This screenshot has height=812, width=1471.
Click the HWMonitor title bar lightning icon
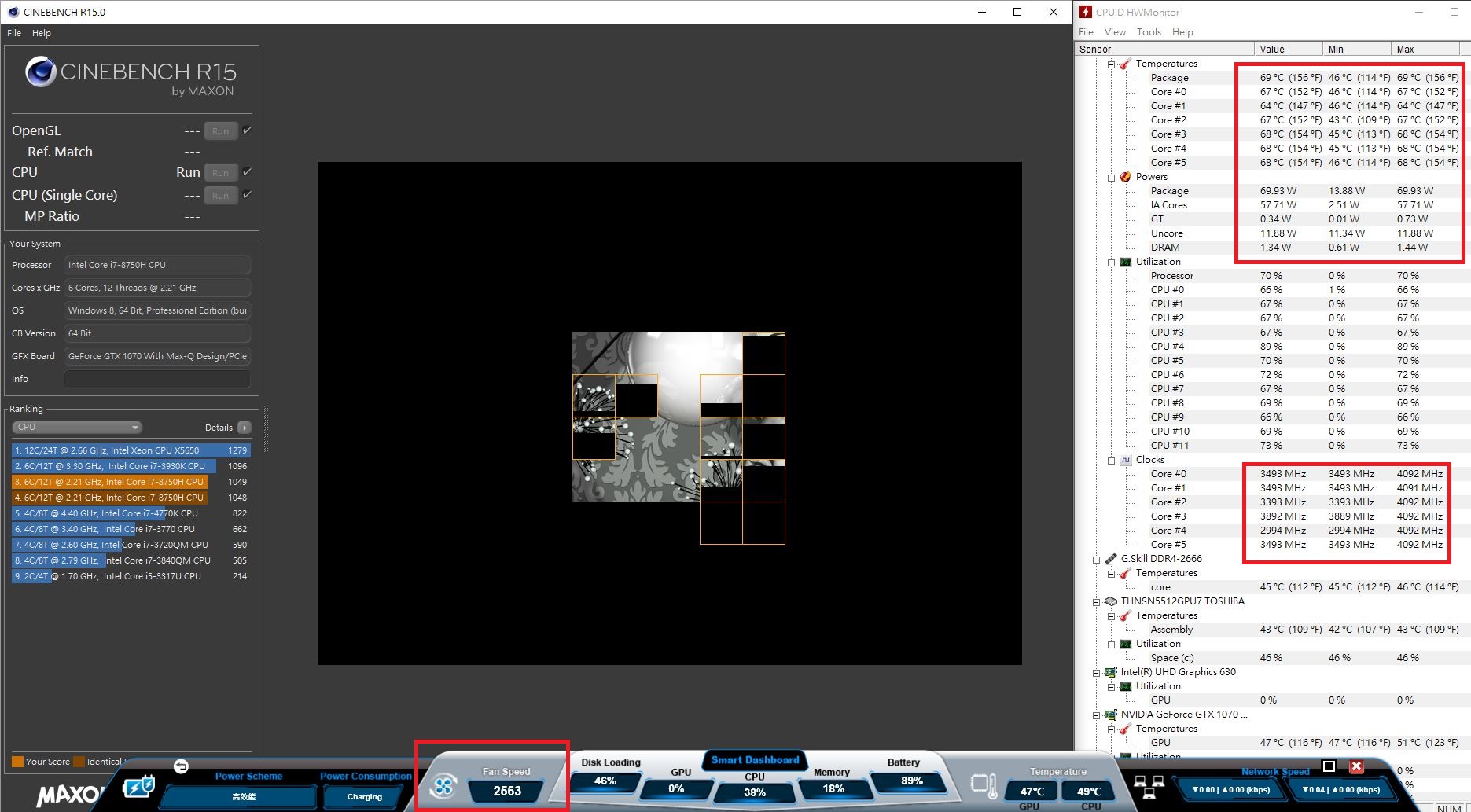(x=1086, y=12)
